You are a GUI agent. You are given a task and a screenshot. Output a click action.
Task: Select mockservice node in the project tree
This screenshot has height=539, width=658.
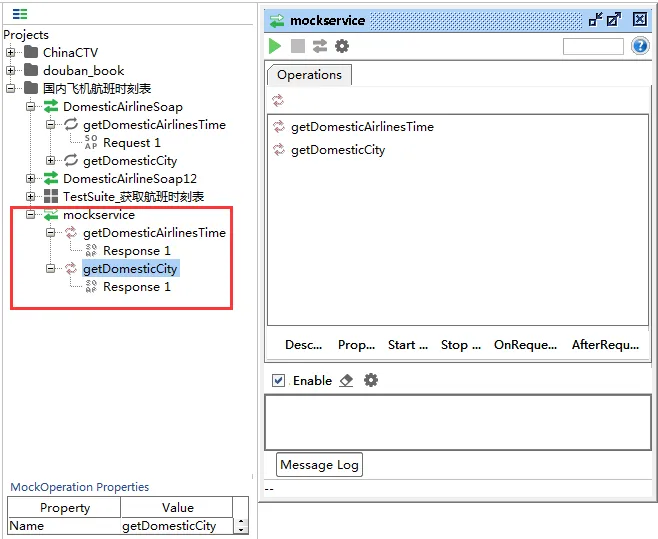click(99, 215)
